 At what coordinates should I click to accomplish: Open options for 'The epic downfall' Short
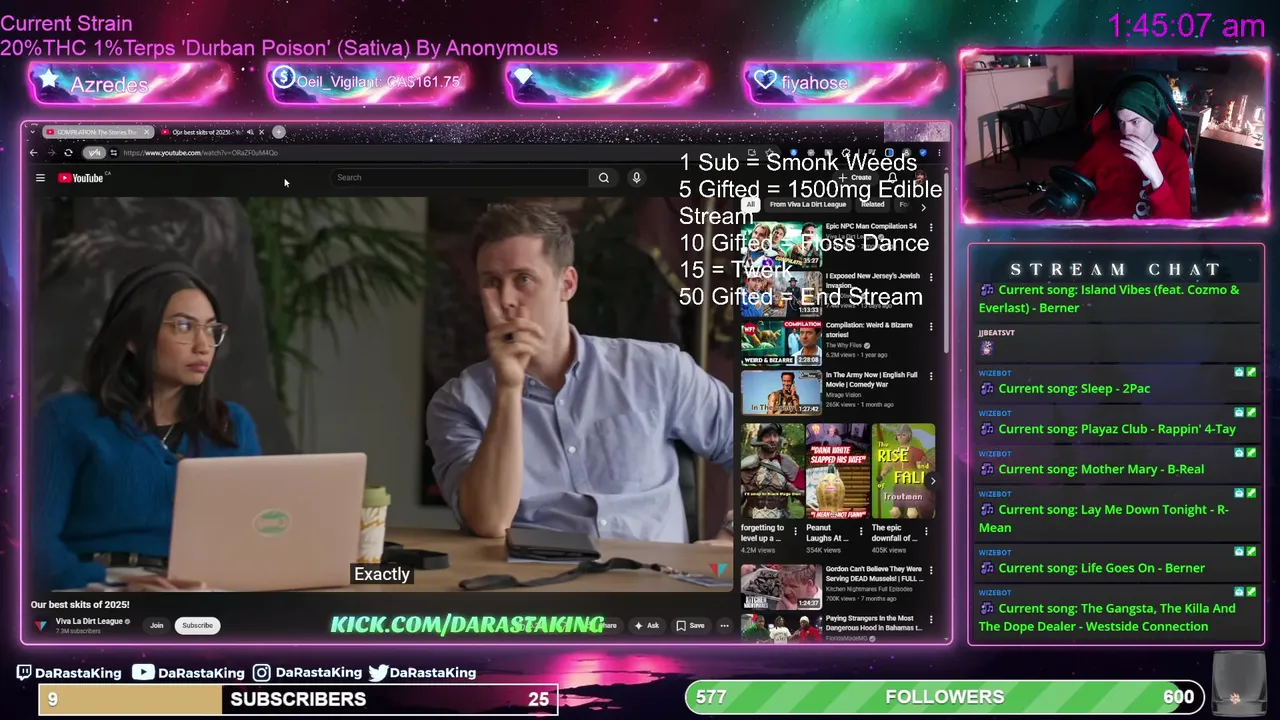point(927,531)
